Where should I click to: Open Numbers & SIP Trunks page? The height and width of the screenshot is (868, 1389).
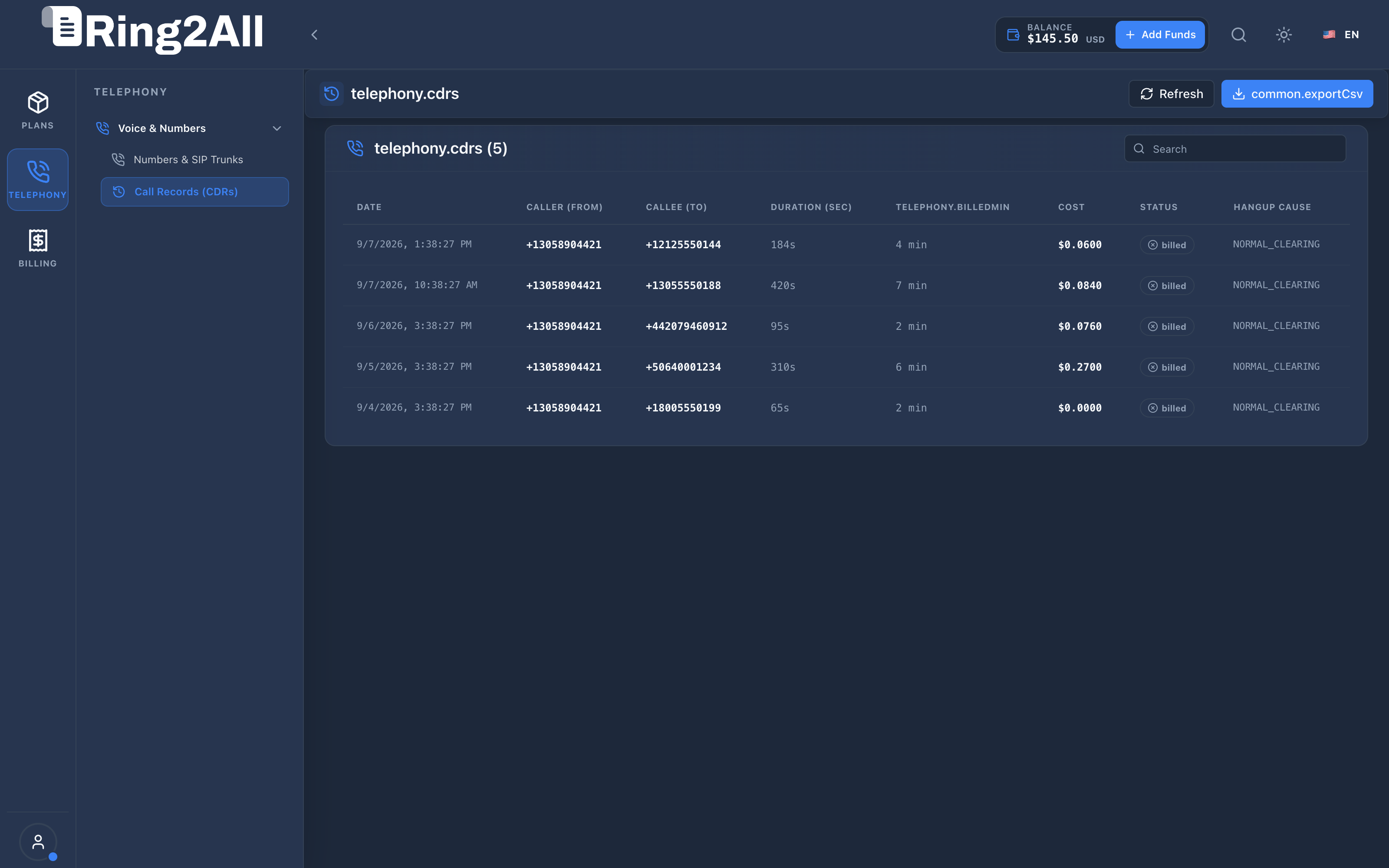pyautogui.click(x=194, y=160)
